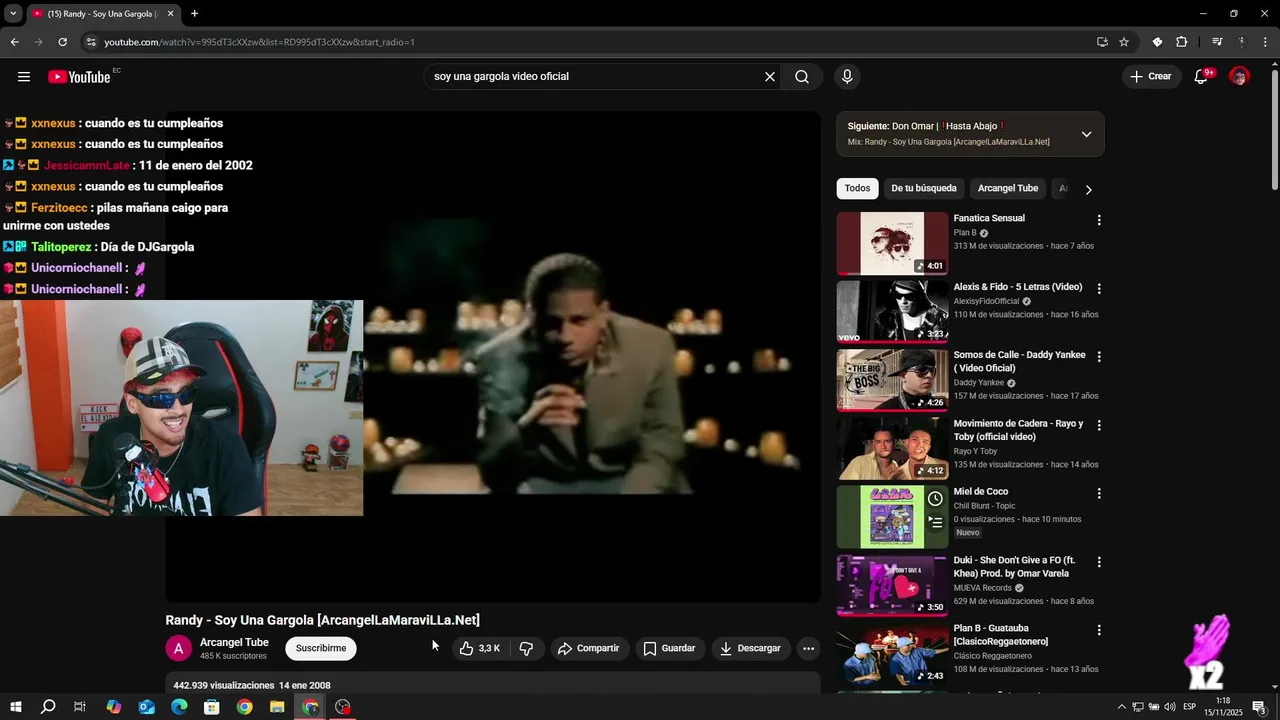Open the Somos de Calle thumbnail
1280x720 pixels.
(x=892, y=380)
